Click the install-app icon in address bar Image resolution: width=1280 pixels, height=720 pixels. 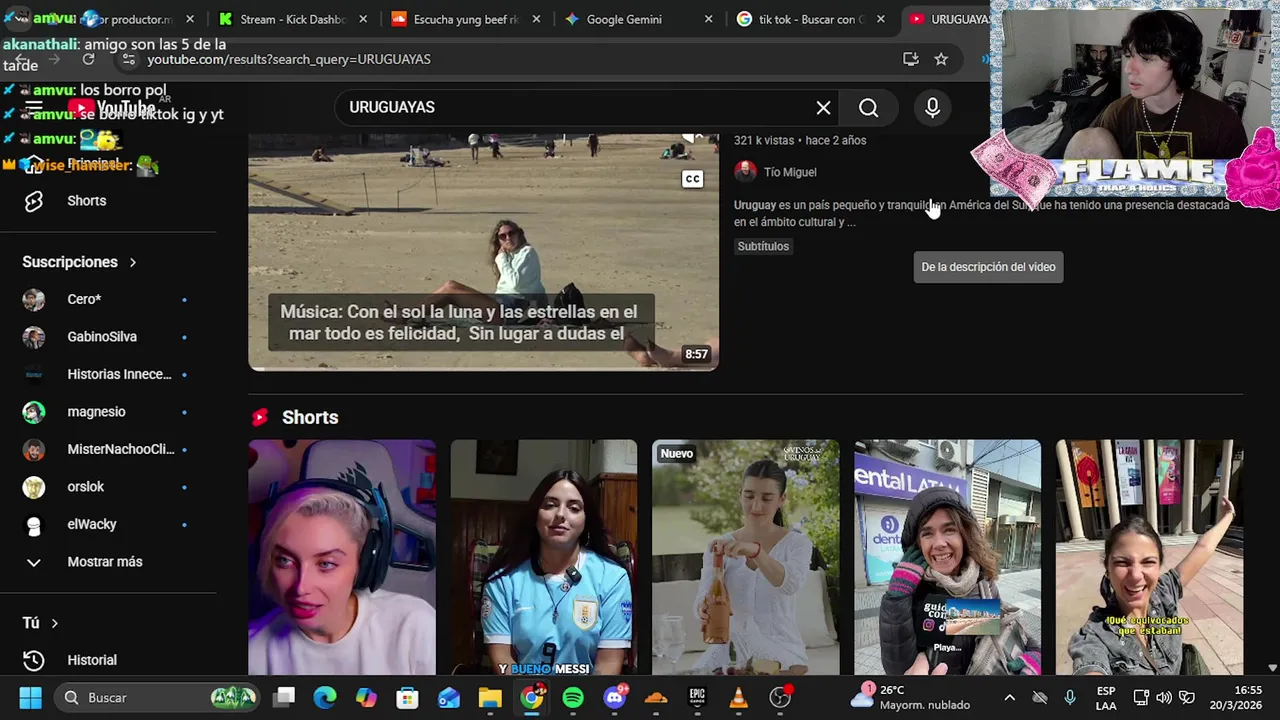coord(910,59)
